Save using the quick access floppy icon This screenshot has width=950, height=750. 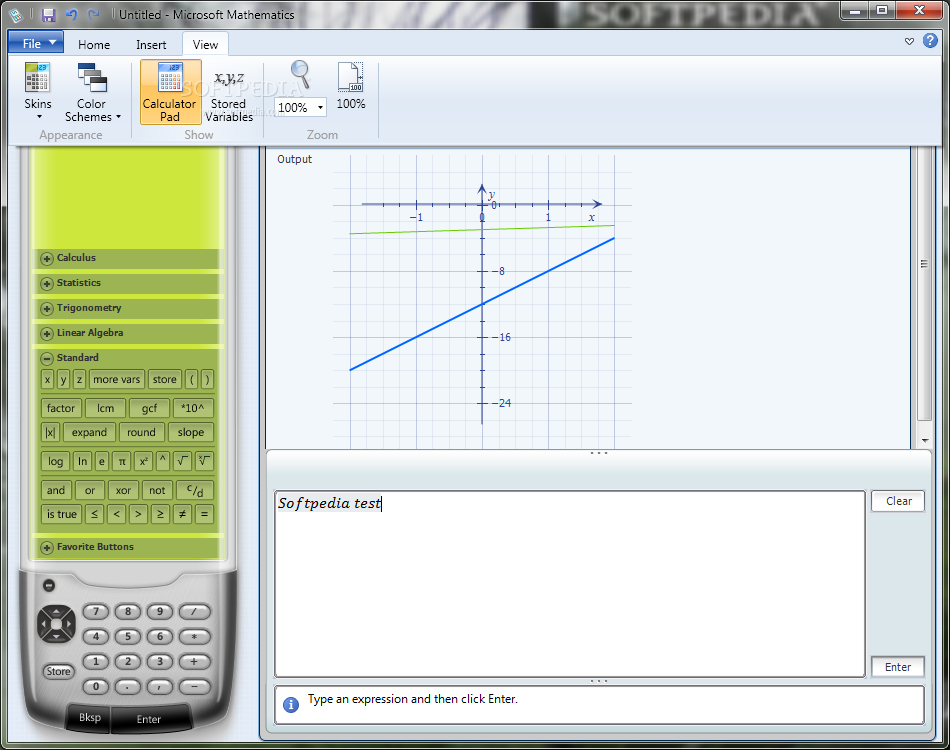pyautogui.click(x=48, y=15)
